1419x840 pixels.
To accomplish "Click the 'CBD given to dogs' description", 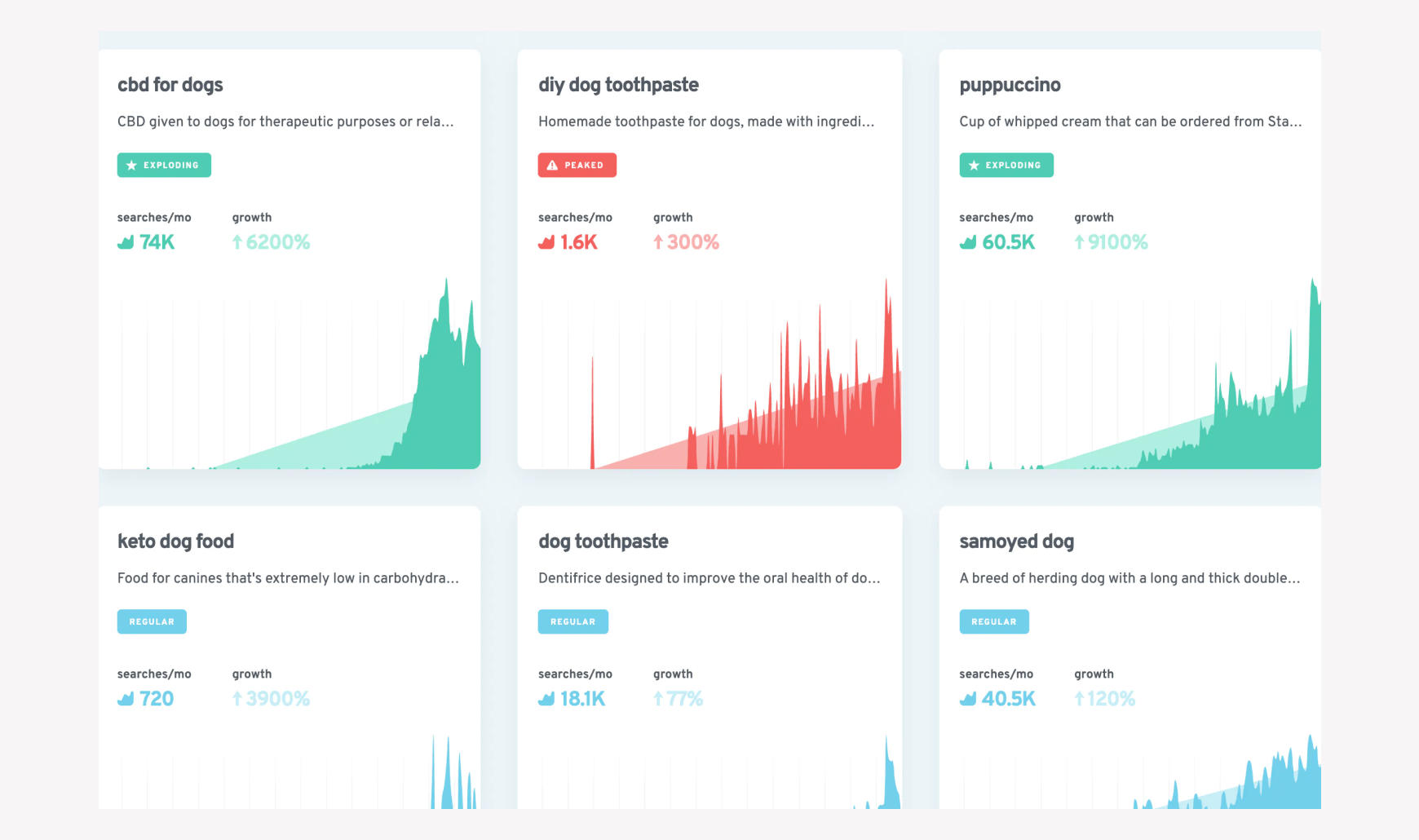I will 285,122.
